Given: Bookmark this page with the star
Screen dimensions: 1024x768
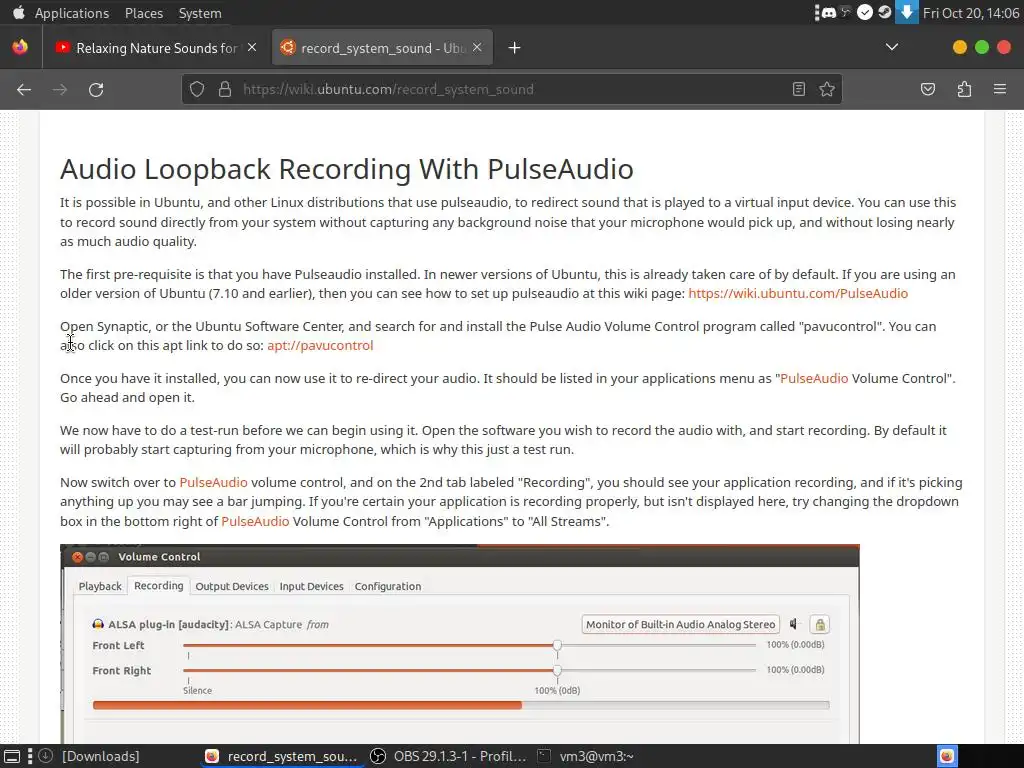Looking at the screenshot, I should coord(827,89).
